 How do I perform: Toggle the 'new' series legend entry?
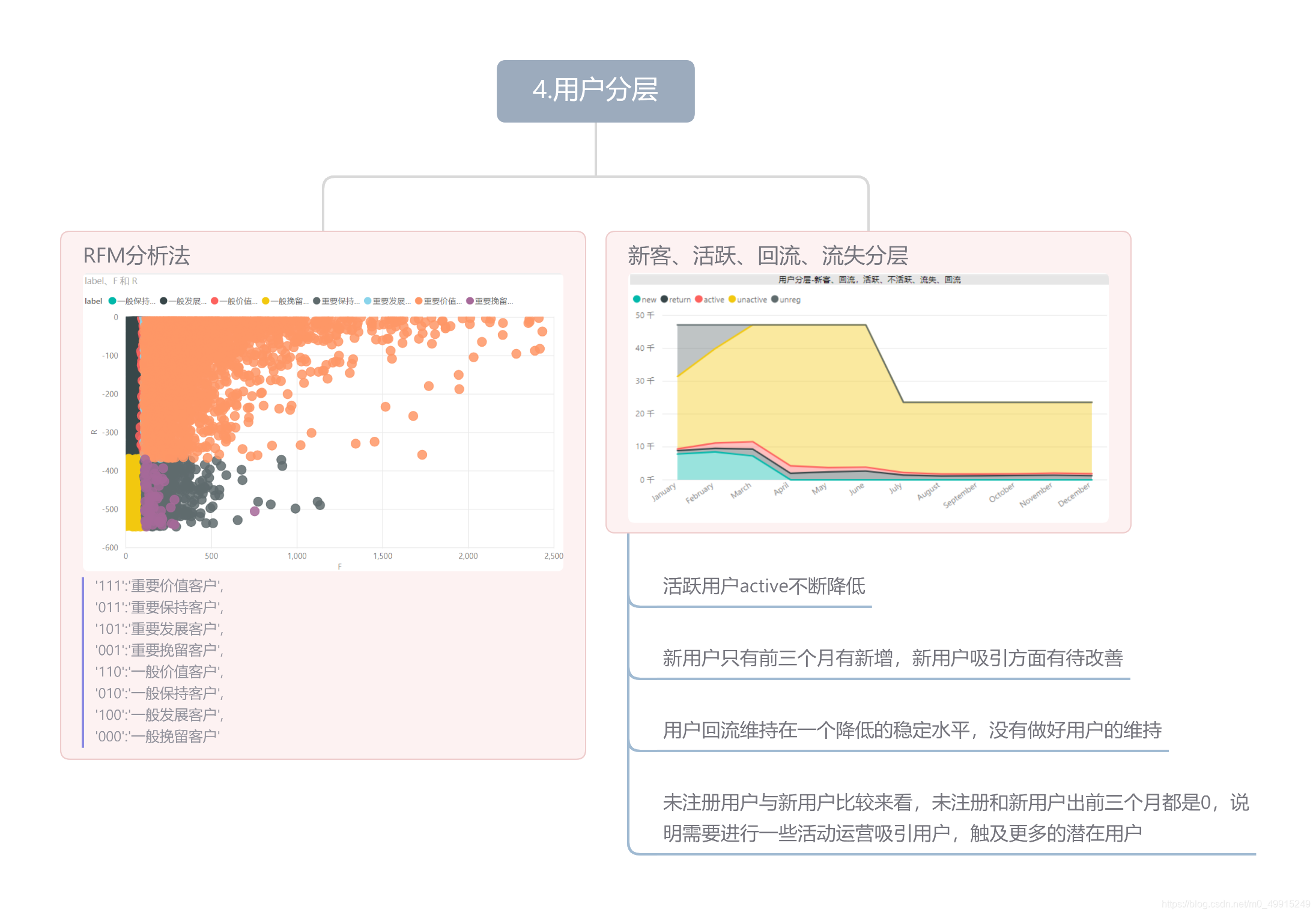coord(645,299)
